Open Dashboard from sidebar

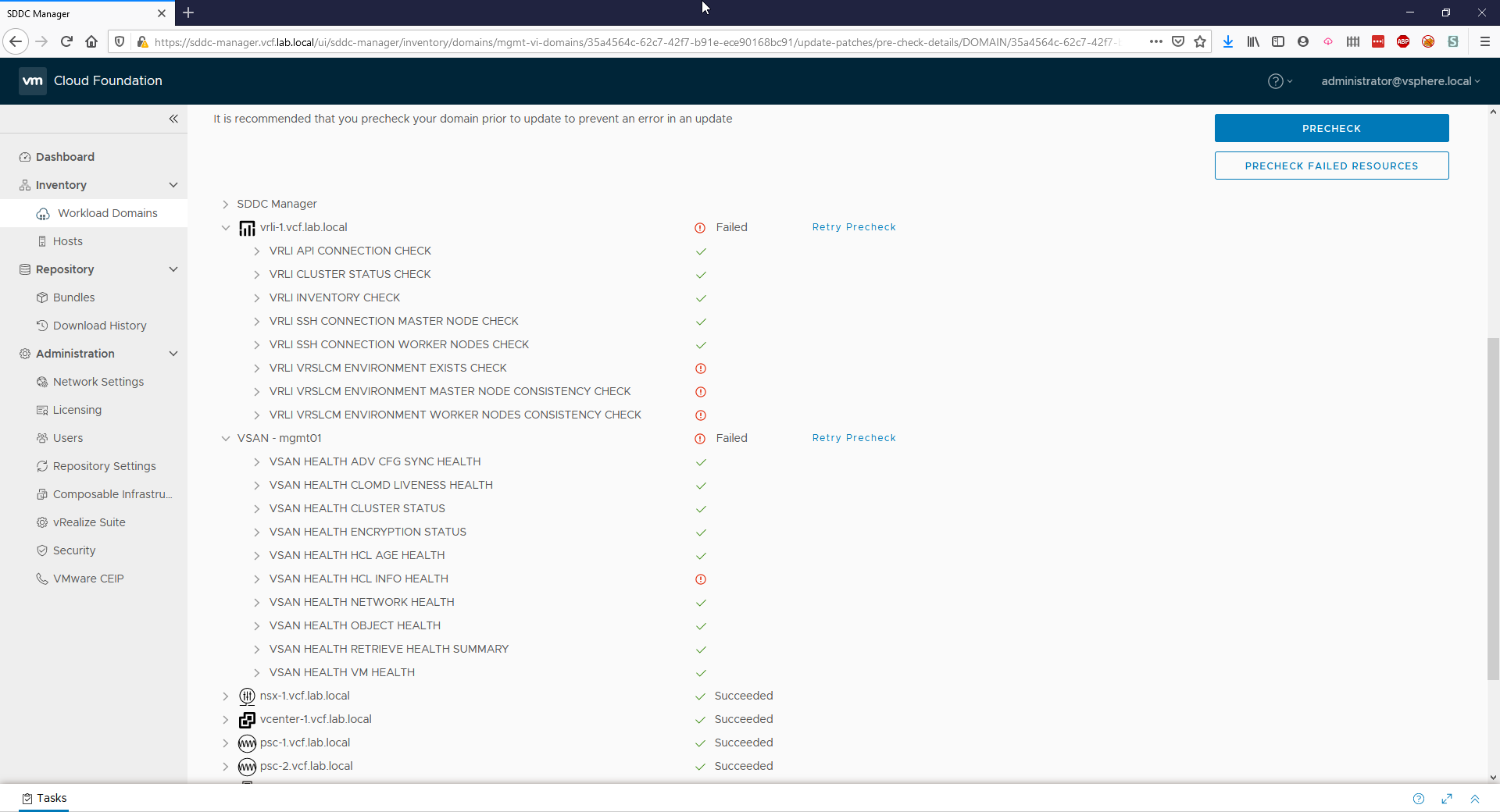(x=65, y=157)
